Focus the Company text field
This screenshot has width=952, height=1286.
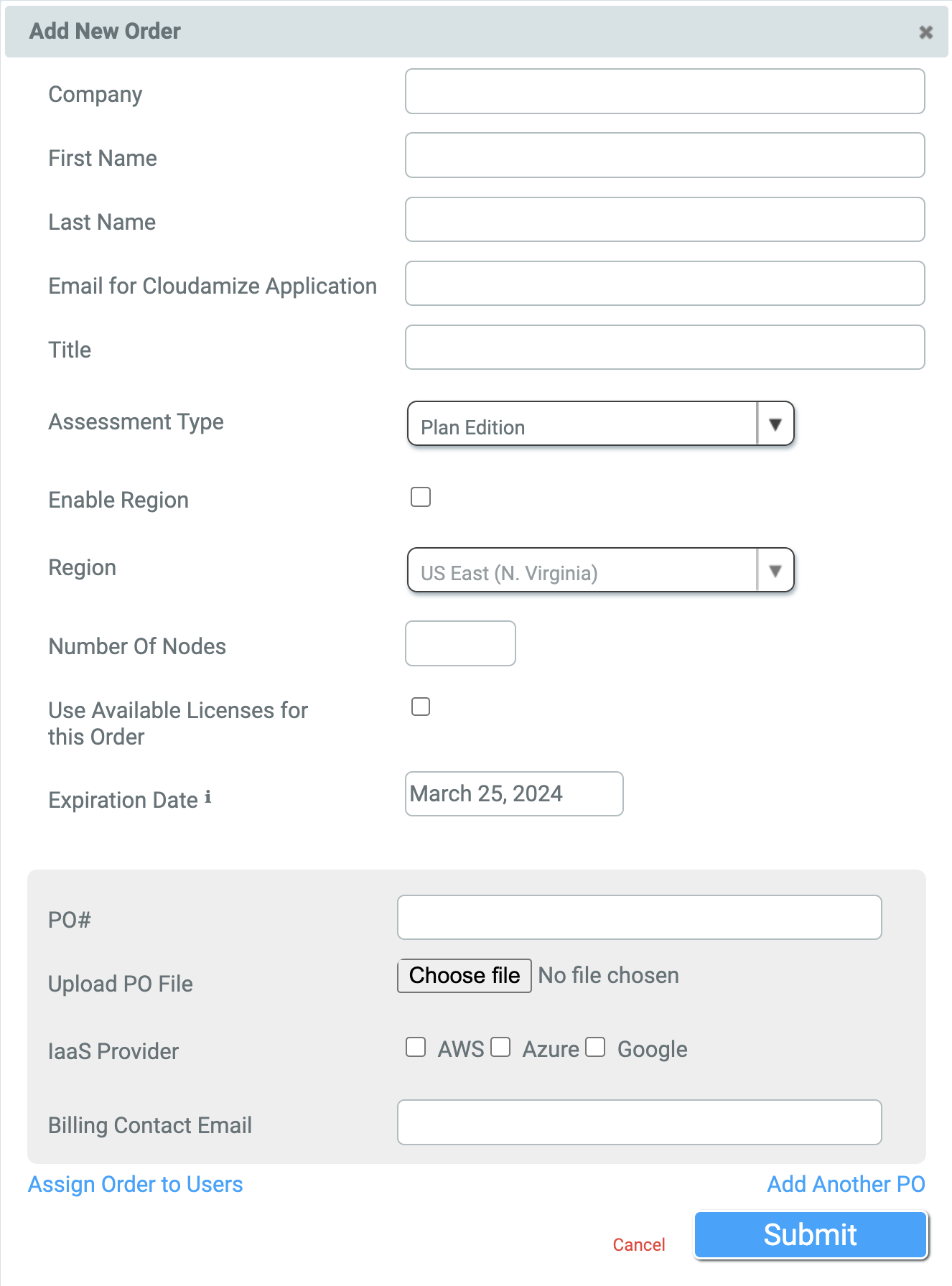664,92
